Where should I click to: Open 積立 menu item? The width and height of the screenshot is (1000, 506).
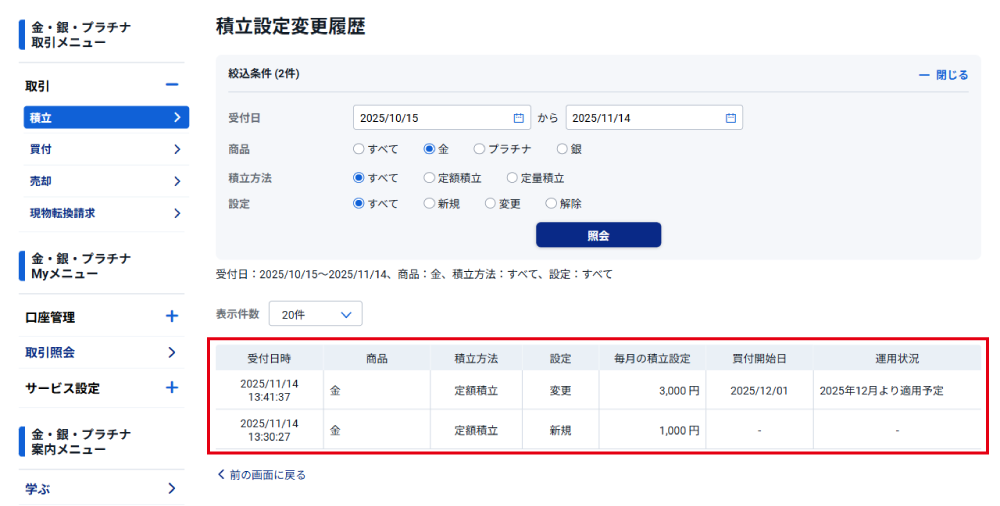(105, 118)
